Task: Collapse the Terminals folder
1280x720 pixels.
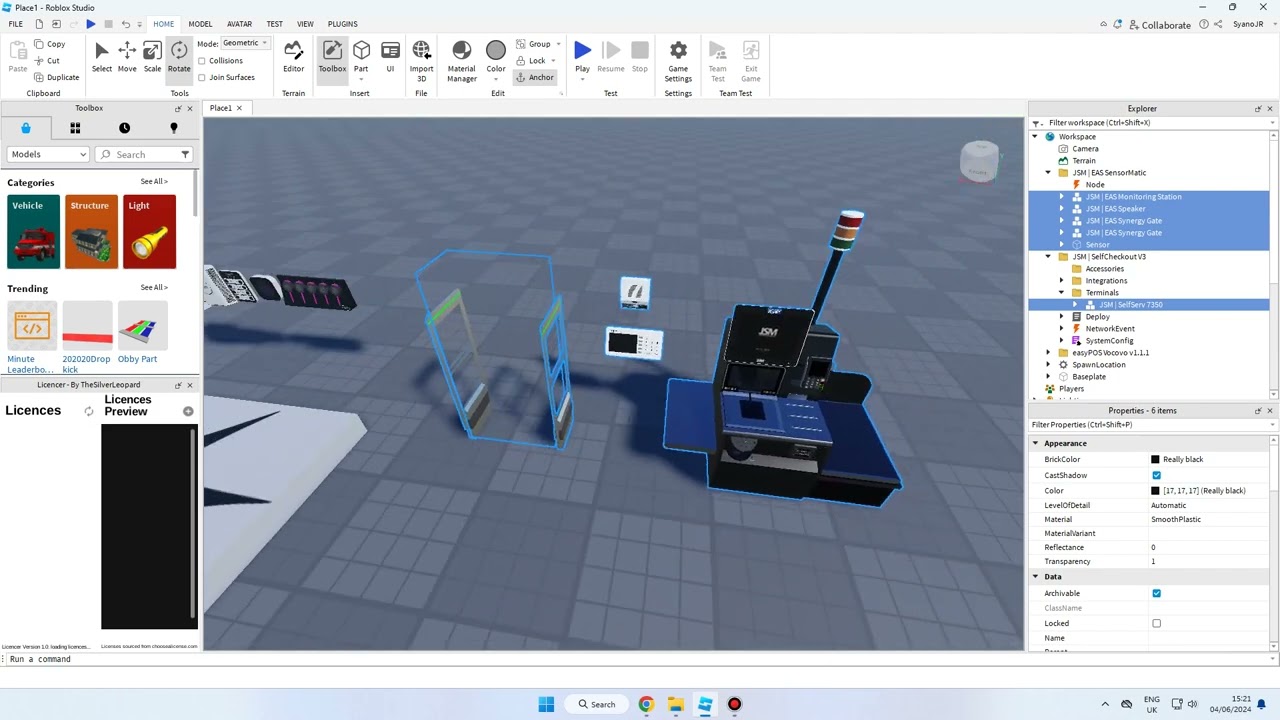Action: (x=1062, y=293)
